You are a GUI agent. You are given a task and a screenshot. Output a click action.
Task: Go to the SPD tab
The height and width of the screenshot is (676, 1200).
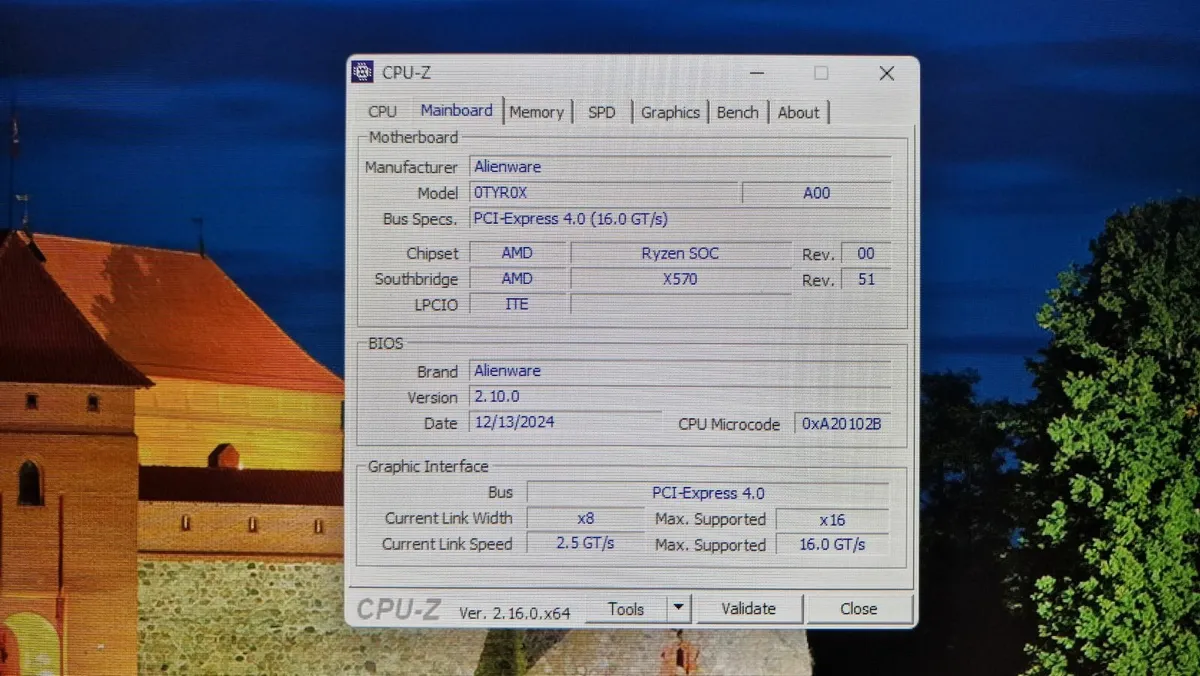602,112
